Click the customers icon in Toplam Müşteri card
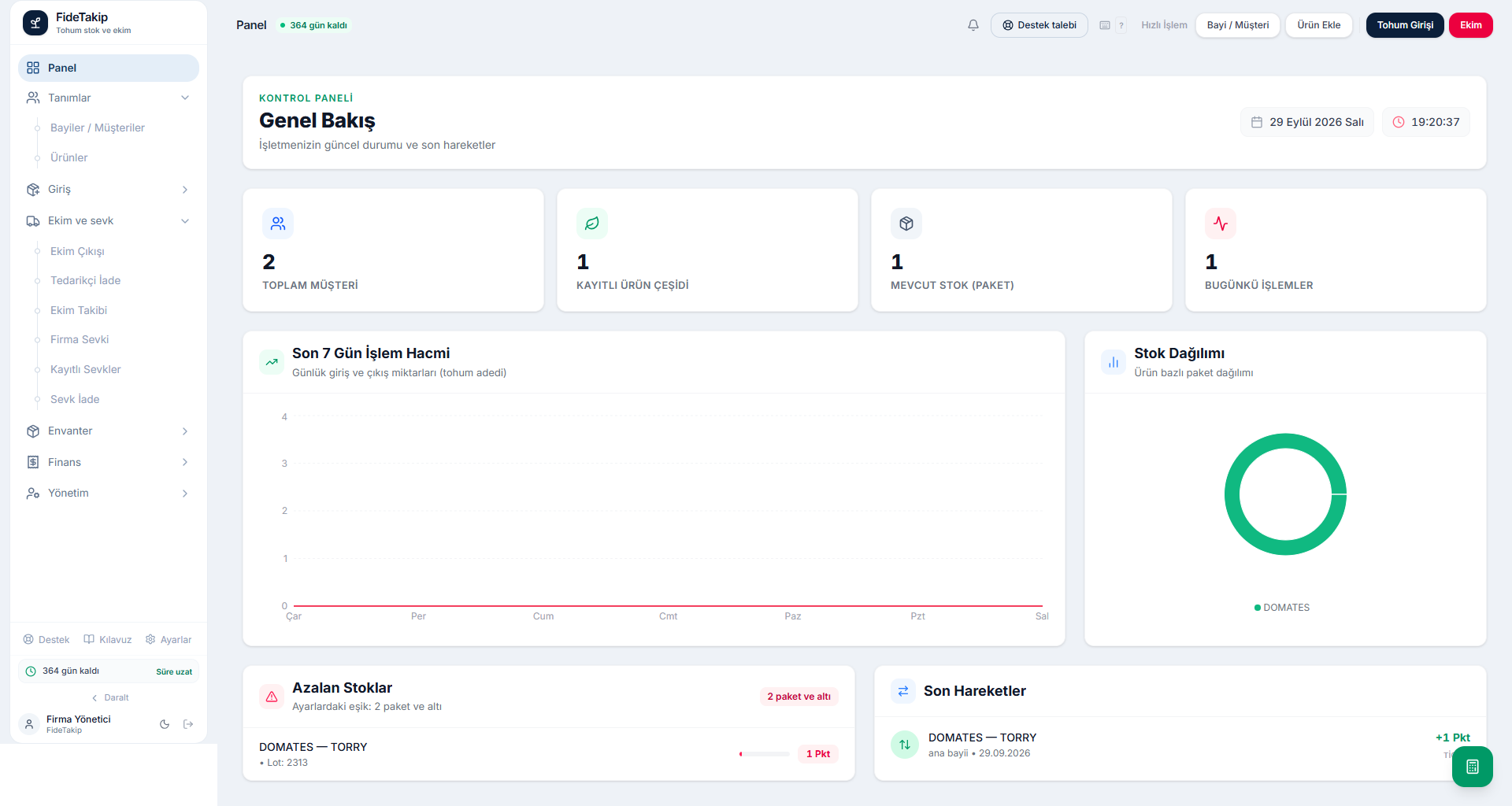The image size is (1512, 806). (278, 224)
